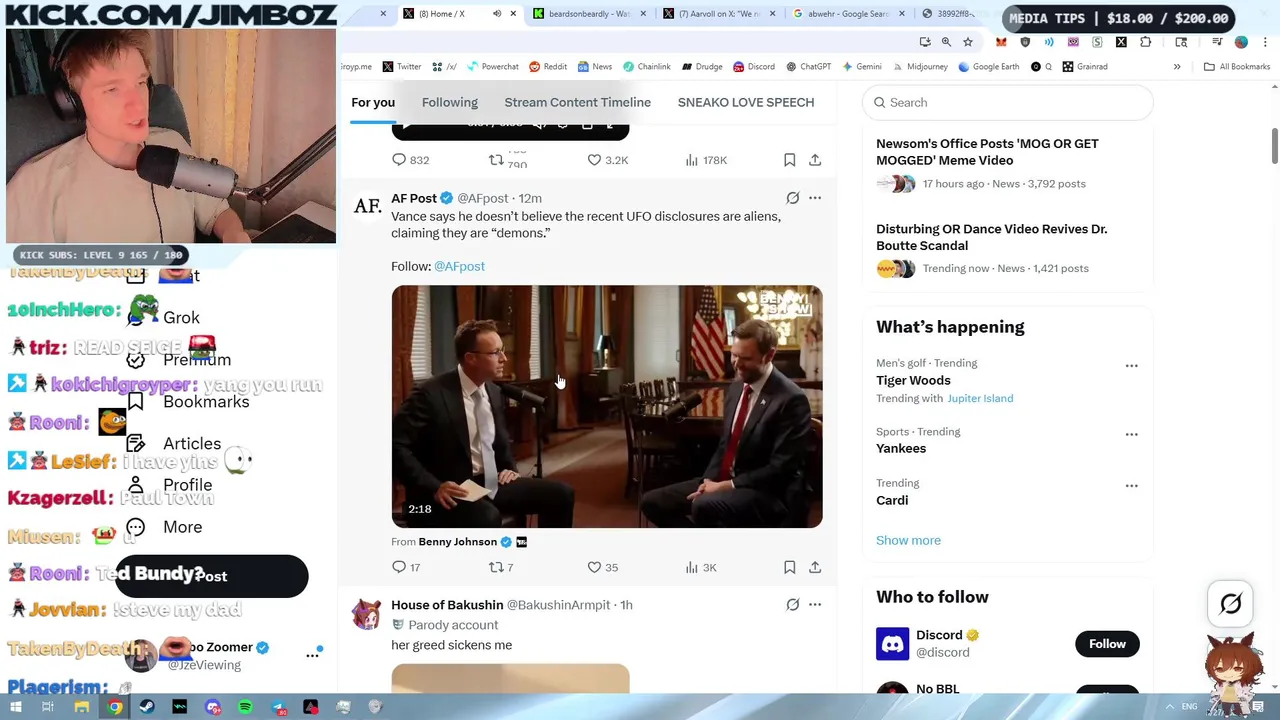This screenshot has height=720, width=1280.
Task: Open the Chrome extensions puzzle icon
Action: click(x=1146, y=42)
